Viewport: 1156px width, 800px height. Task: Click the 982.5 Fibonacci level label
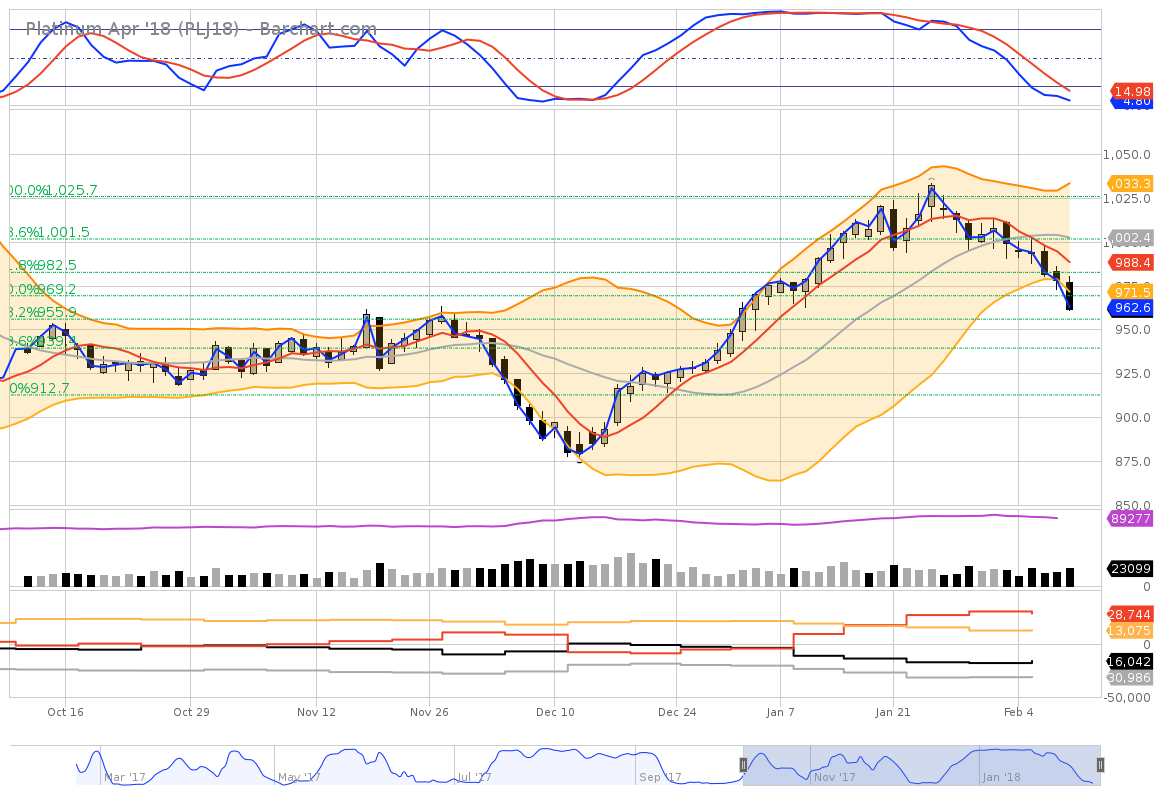tap(59, 265)
